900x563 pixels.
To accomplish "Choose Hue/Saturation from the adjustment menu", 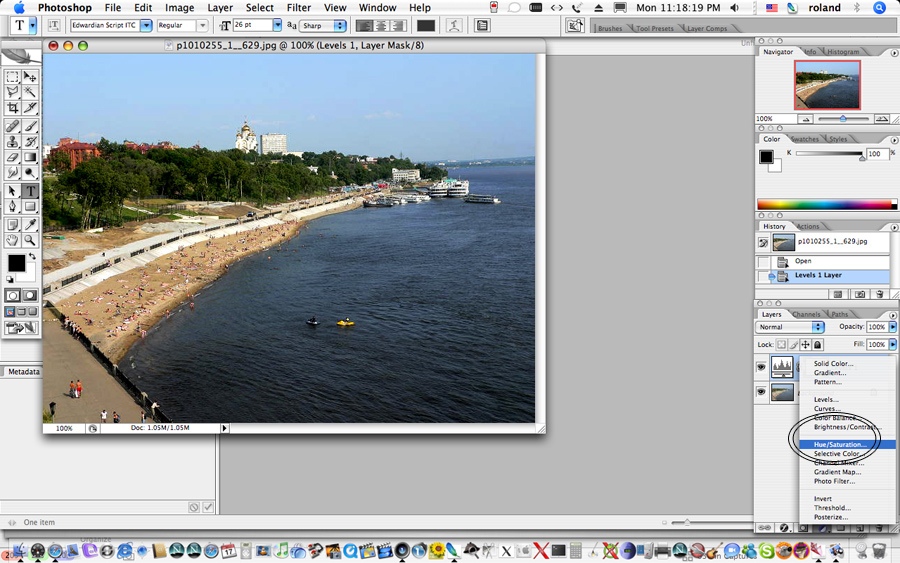I will tap(840, 444).
